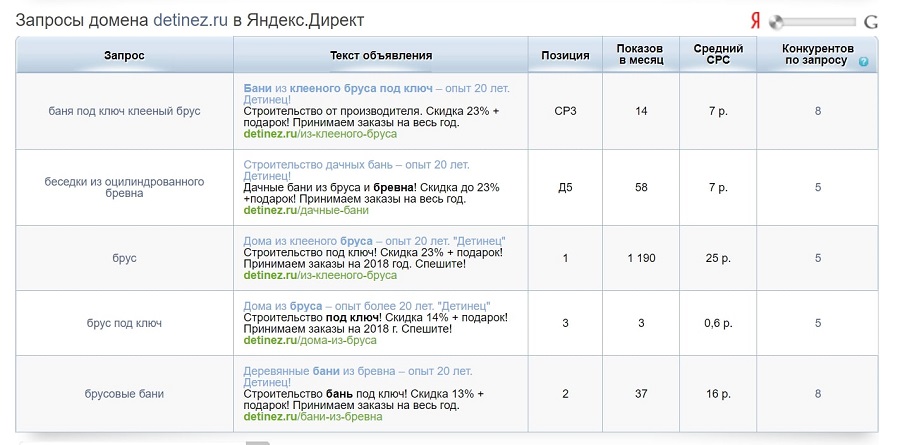
Task: Select impressions value '1 190'
Action: (x=641, y=258)
